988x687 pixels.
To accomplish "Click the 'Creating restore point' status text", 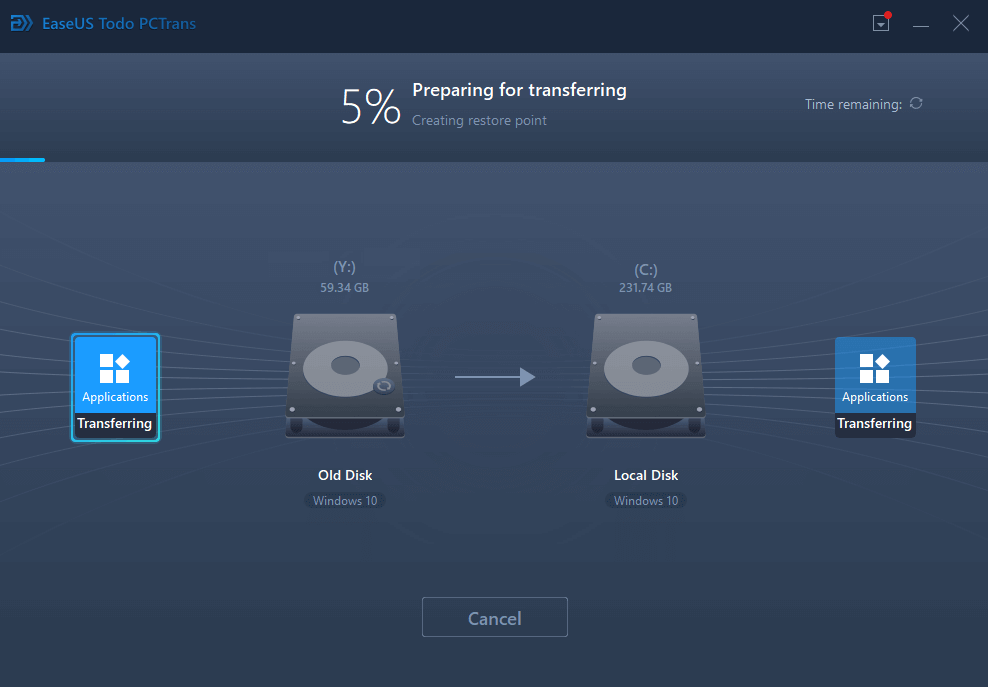I will click(x=479, y=120).
